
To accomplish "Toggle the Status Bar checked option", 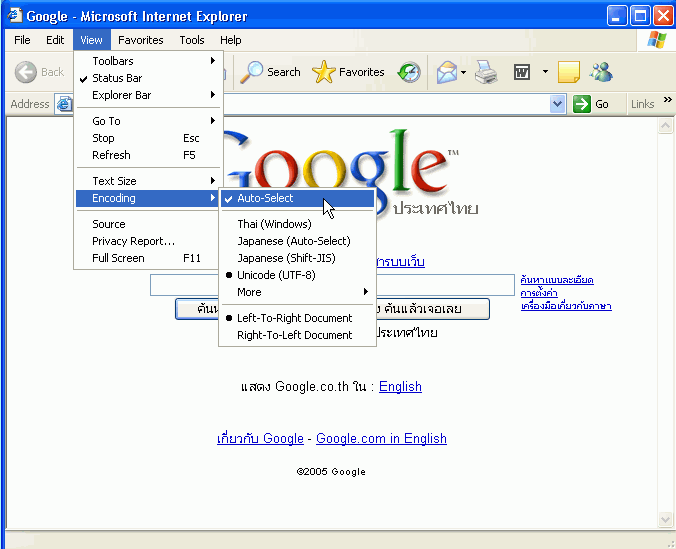I will tap(117, 78).
